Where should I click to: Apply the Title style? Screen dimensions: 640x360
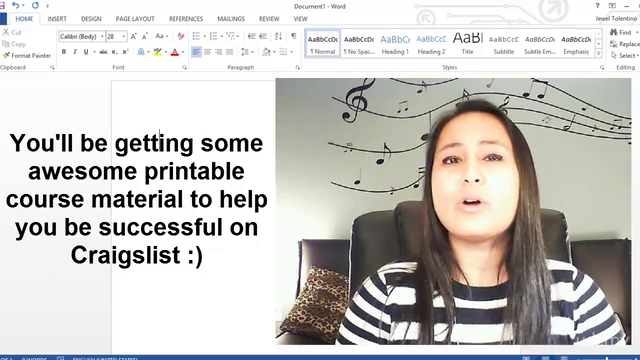pyautogui.click(x=468, y=44)
